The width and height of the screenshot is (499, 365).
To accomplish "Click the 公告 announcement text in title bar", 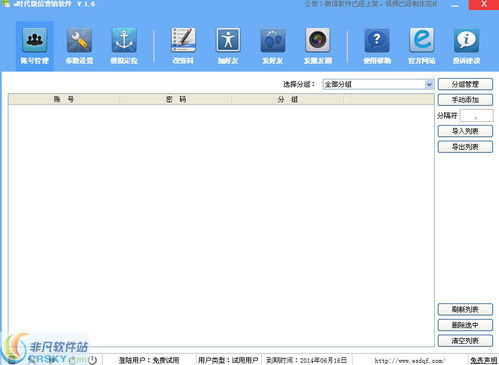I will [370, 4].
